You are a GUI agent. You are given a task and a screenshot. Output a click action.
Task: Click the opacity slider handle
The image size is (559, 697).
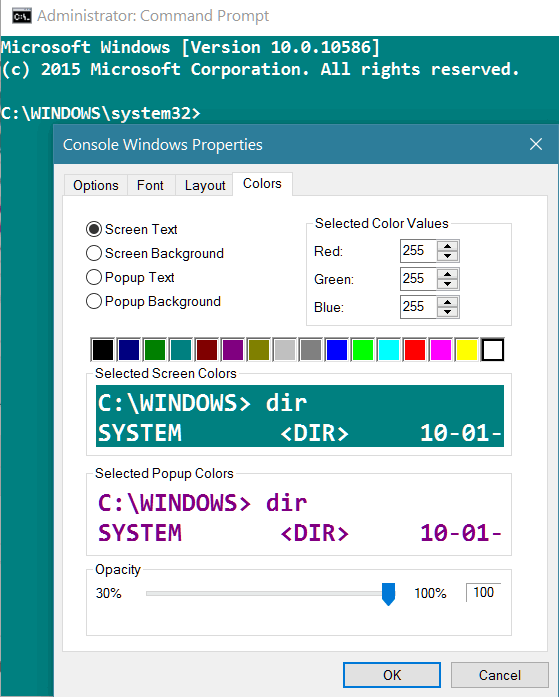388,594
